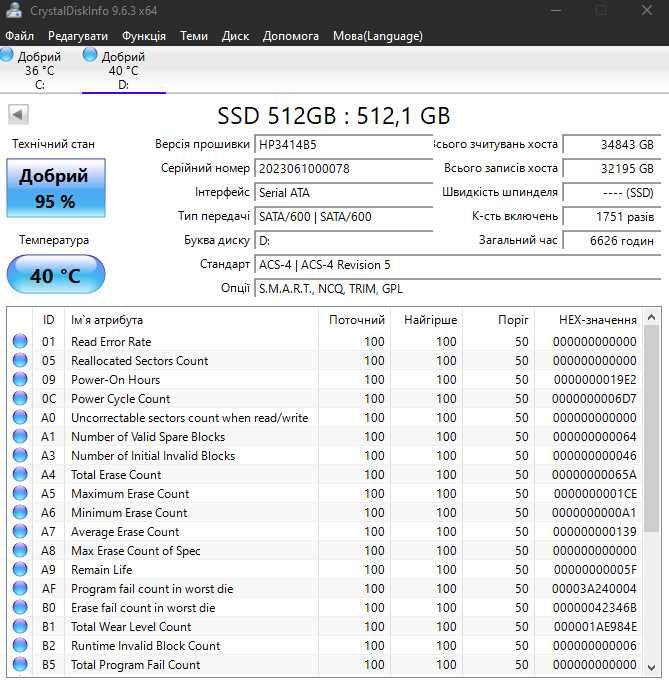The width and height of the screenshot is (669, 685).
Task: Click the Найгірше column header
Action: 426,320
